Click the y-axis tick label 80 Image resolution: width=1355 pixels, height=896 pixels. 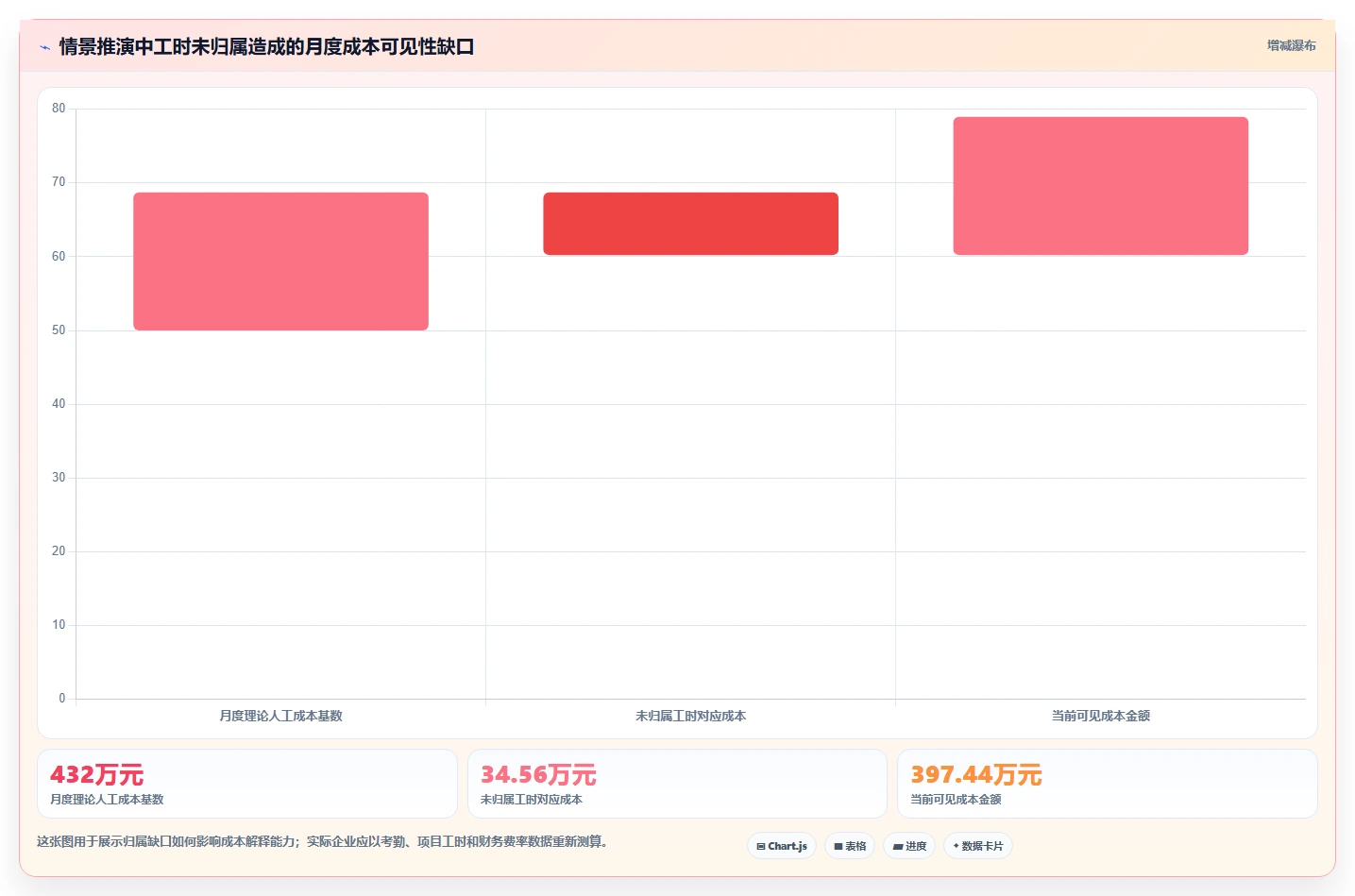click(59, 109)
